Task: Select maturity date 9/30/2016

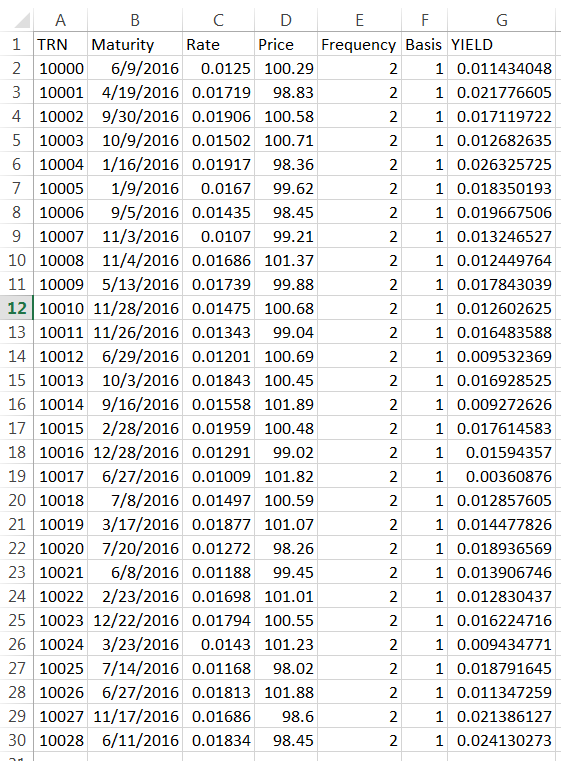Action: pos(135,116)
